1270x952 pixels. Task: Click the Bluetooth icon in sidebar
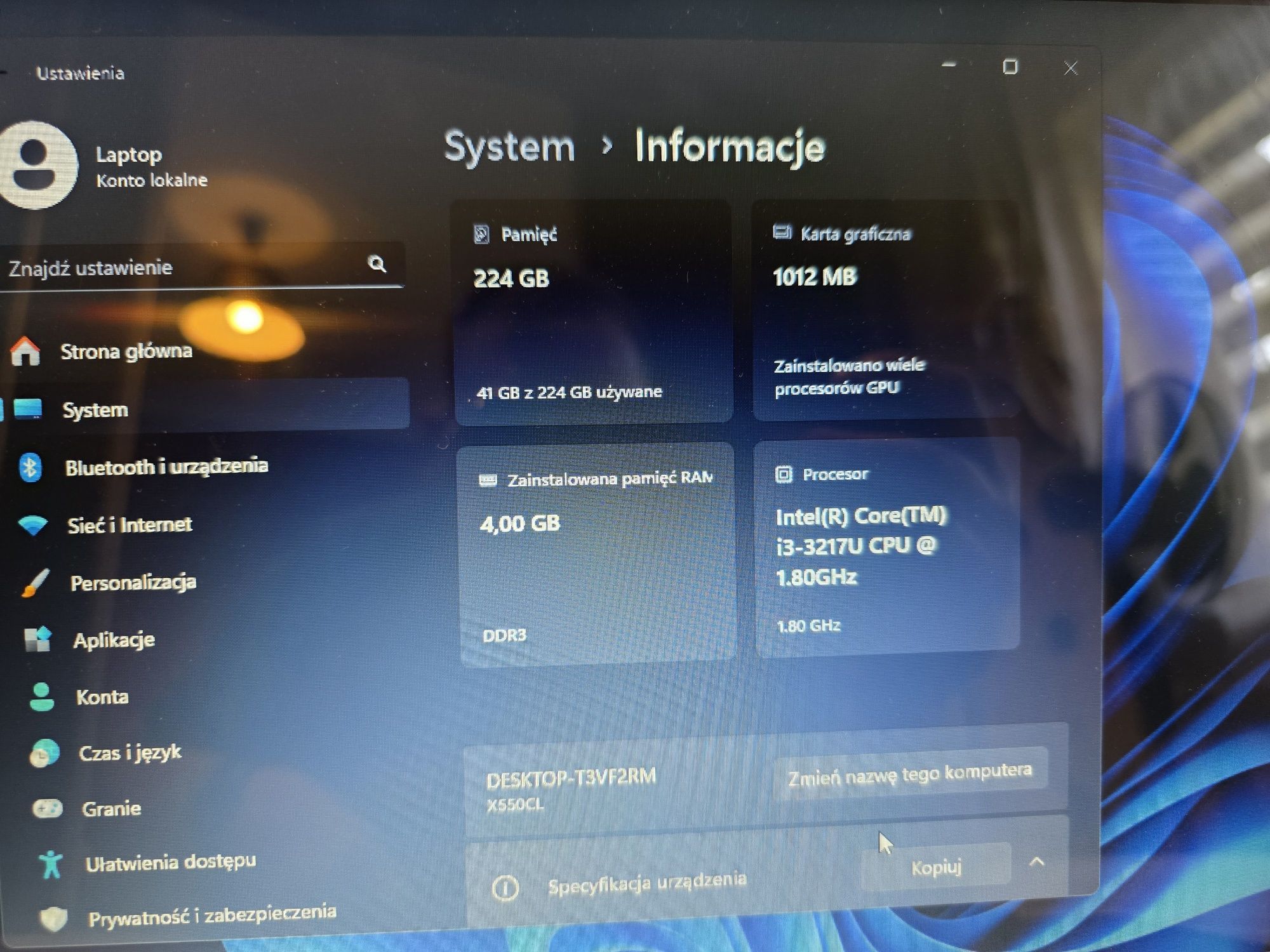coord(30,467)
